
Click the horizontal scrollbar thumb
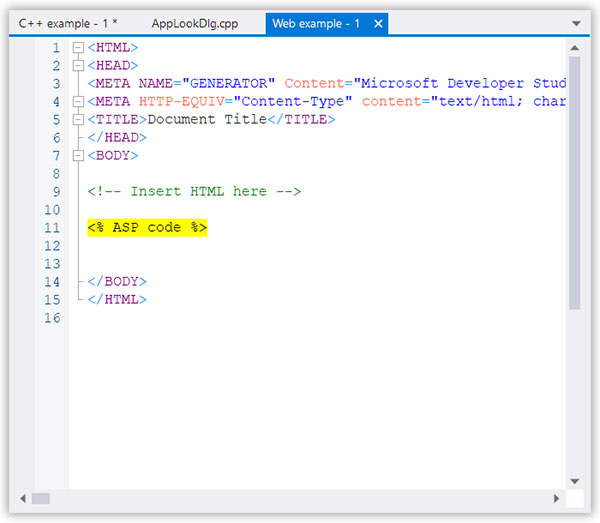tap(41, 498)
